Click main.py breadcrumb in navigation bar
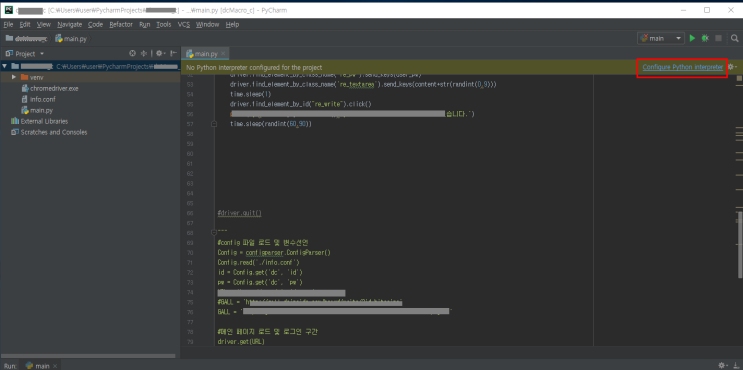This screenshot has height=370, width=743. pos(71,39)
